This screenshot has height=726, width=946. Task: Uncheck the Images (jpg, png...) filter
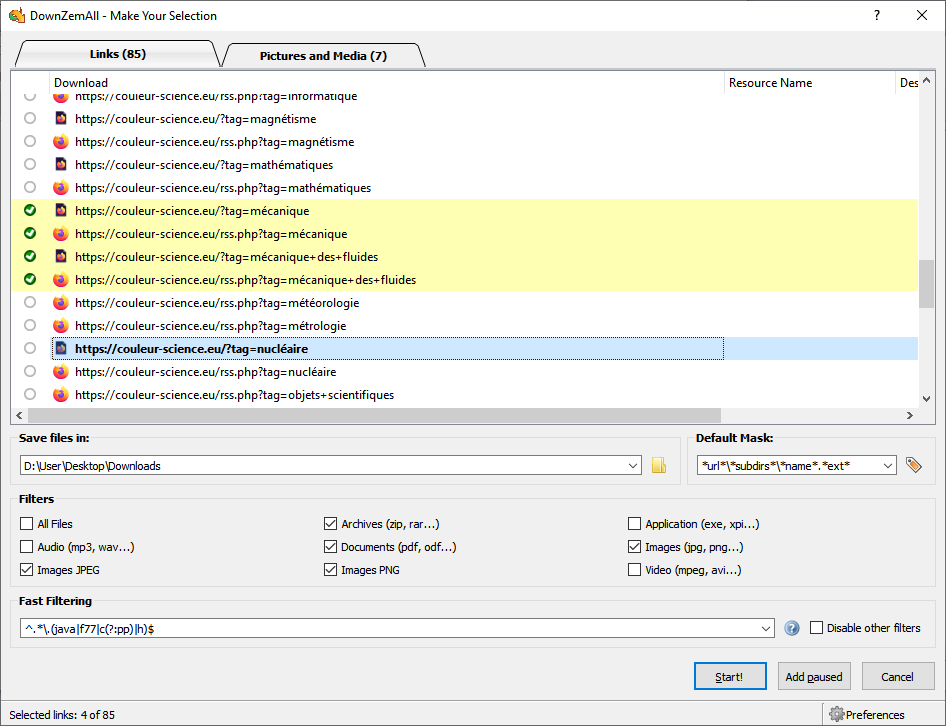(x=634, y=546)
